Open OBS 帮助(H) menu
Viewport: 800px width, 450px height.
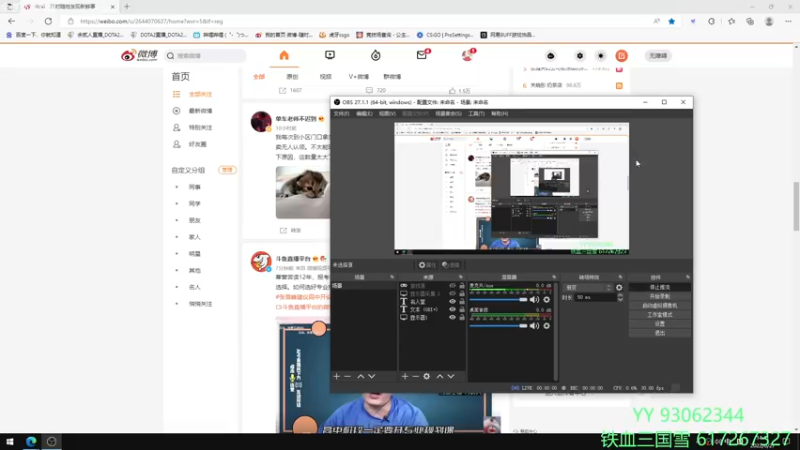tap(499, 114)
